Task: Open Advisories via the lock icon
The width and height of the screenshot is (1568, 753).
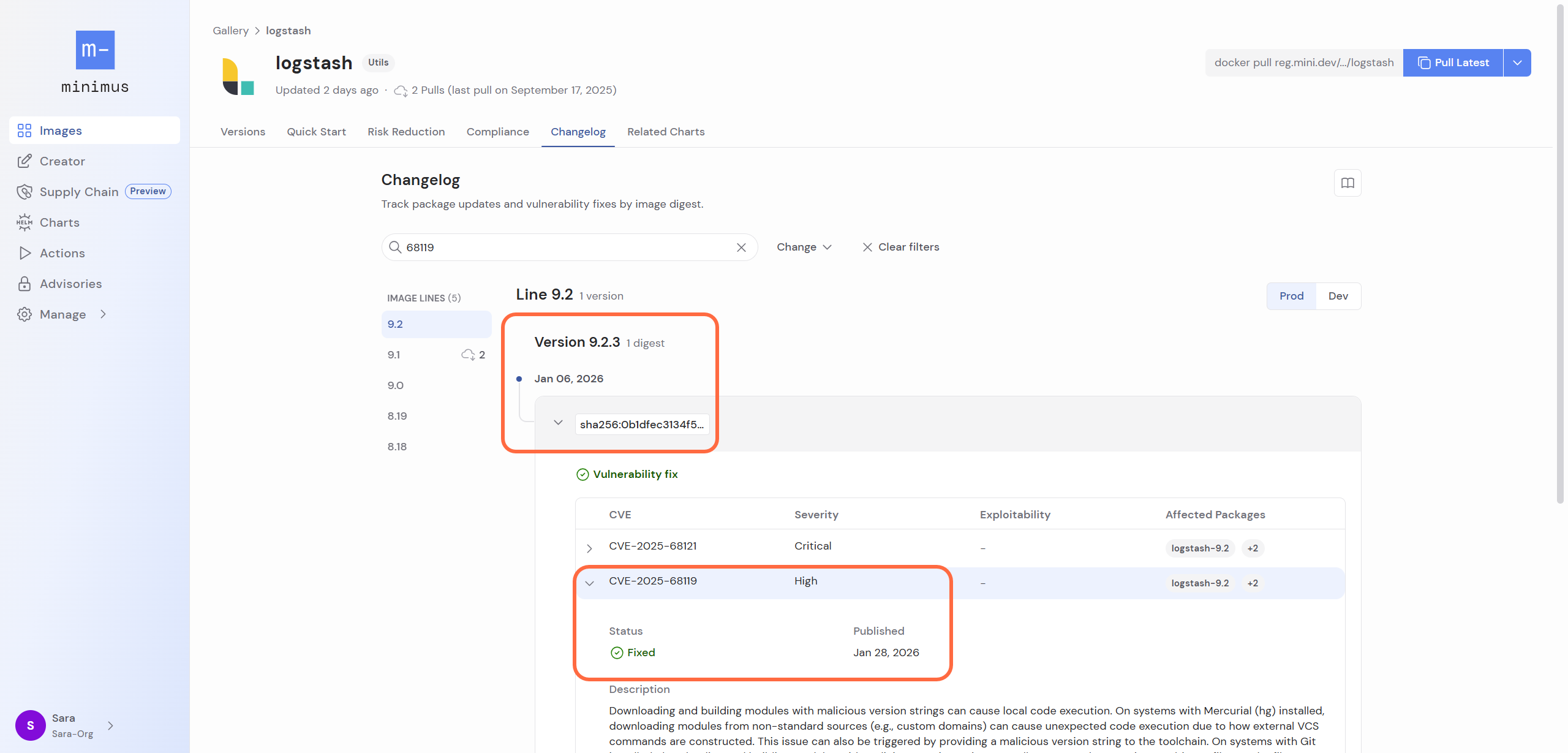Action: 24,284
